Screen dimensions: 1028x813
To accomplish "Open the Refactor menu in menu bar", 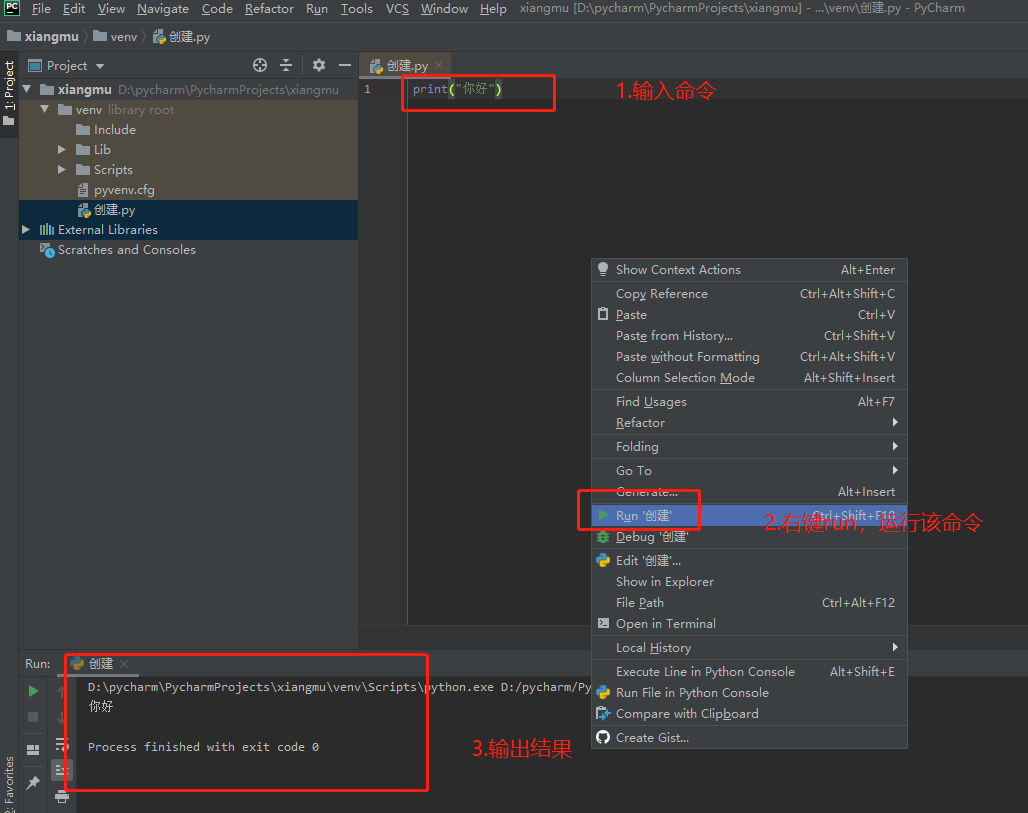I will [x=269, y=9].
